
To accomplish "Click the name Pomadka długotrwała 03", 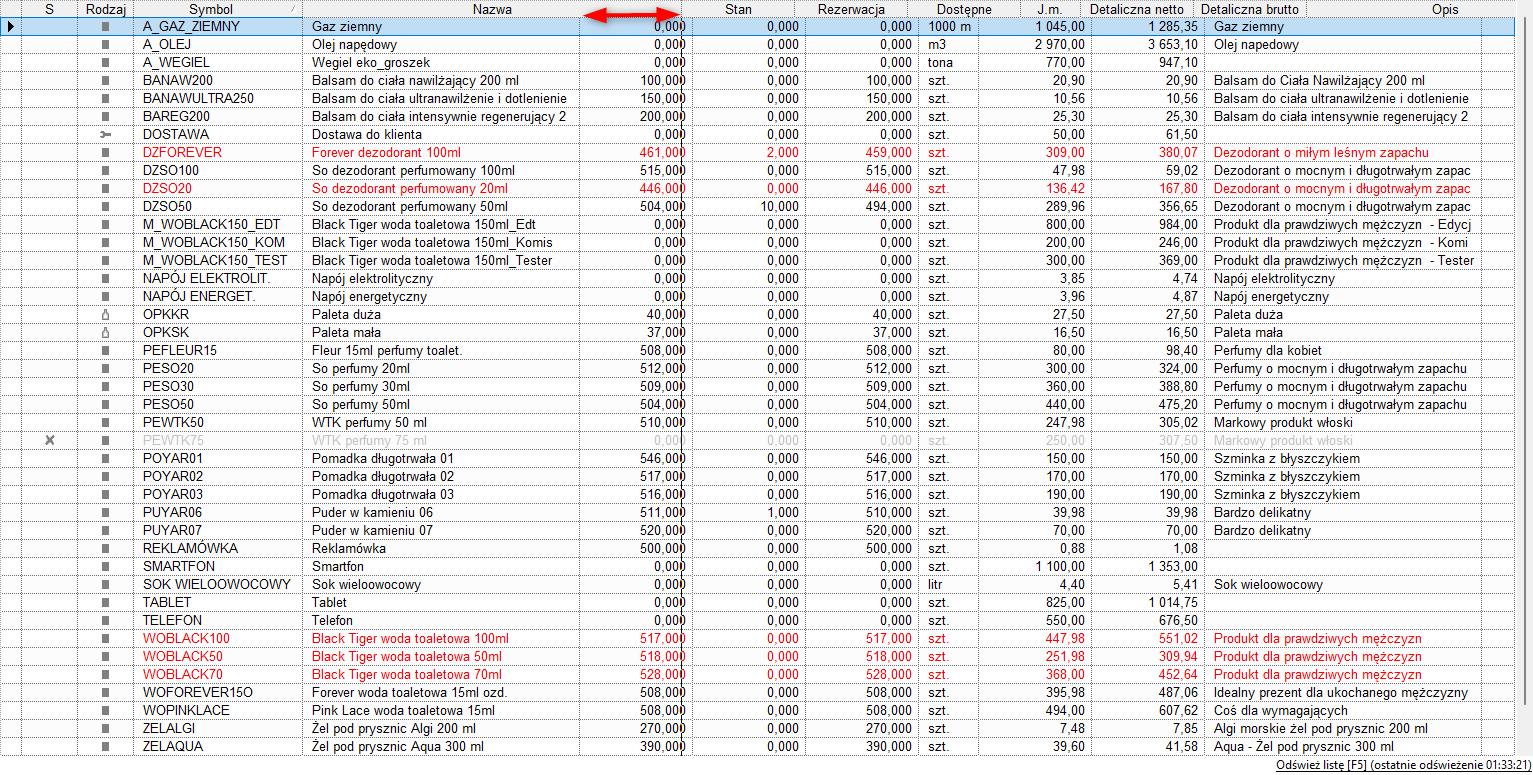I will pos(383,494).
